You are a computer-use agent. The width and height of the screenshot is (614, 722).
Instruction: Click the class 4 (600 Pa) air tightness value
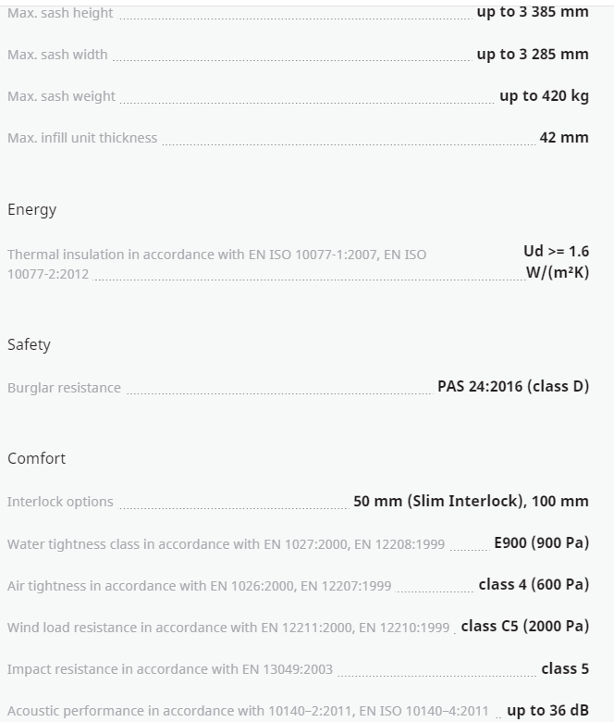534,584
